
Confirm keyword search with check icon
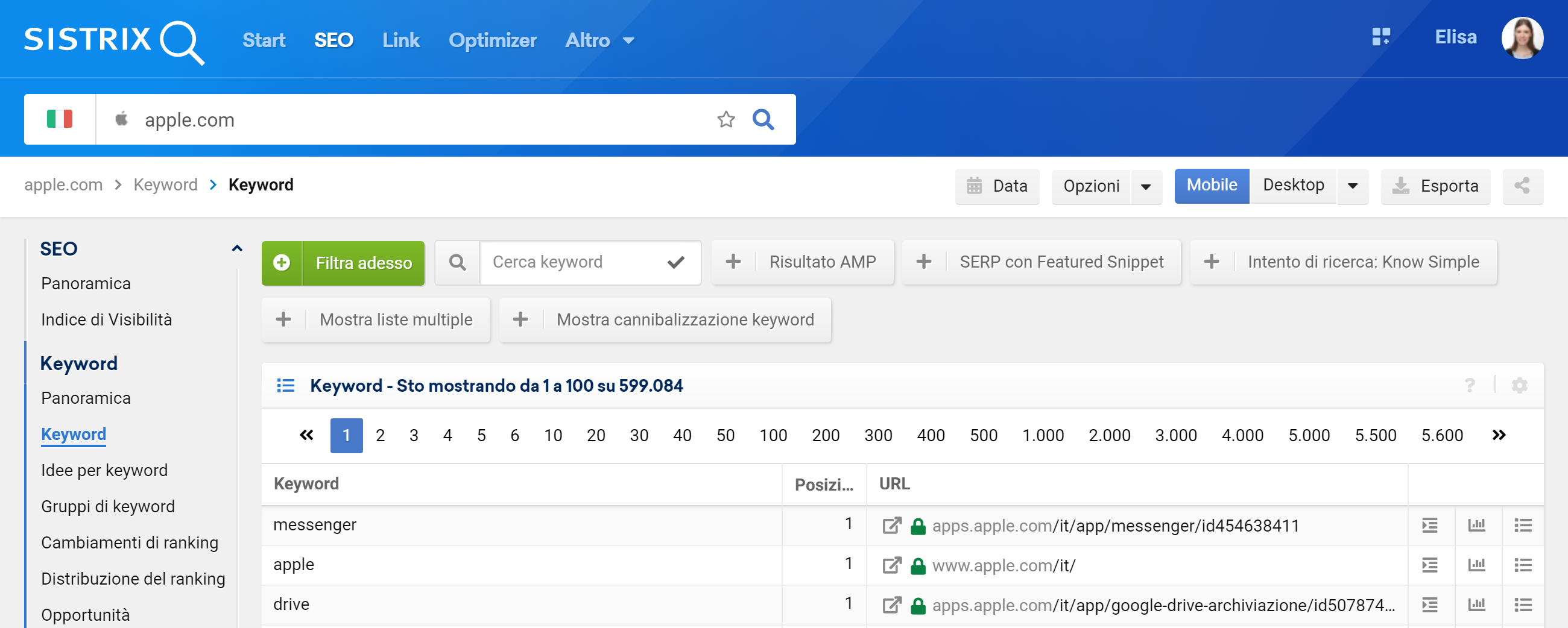[675, 262]
